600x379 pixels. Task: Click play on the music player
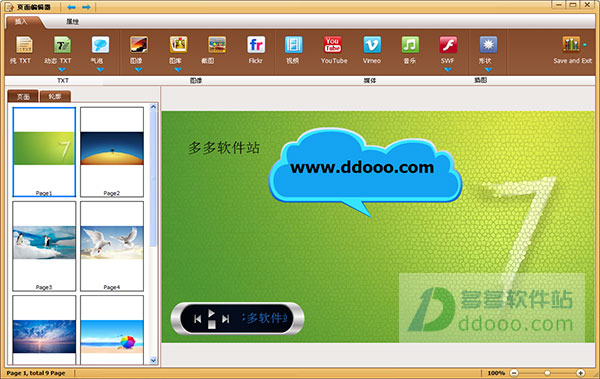tap(211, 314)
